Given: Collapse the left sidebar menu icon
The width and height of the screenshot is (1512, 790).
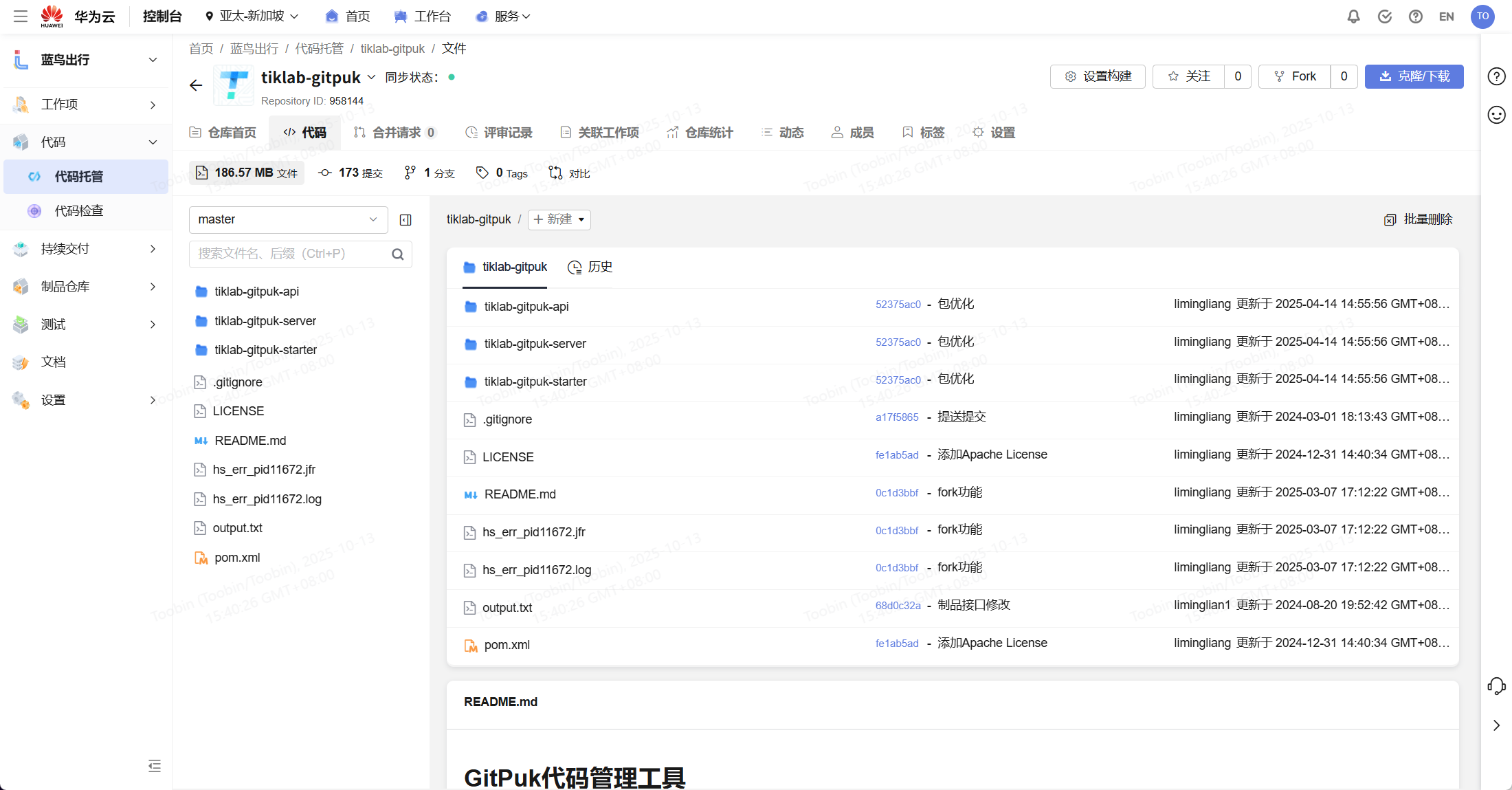Looking at the screenshot, I should [155, 766].
